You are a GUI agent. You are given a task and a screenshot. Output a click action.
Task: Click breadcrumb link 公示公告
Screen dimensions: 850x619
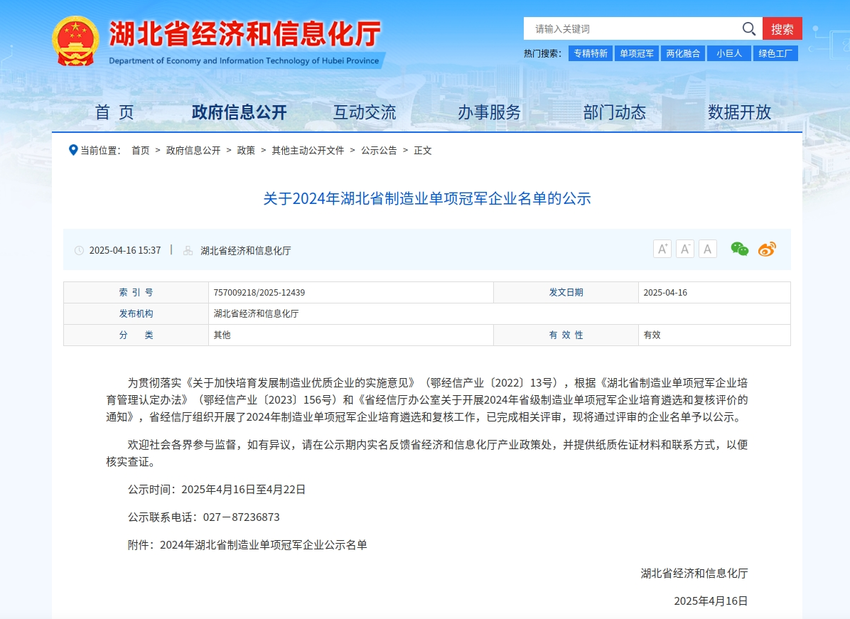[x=379, y=151]
